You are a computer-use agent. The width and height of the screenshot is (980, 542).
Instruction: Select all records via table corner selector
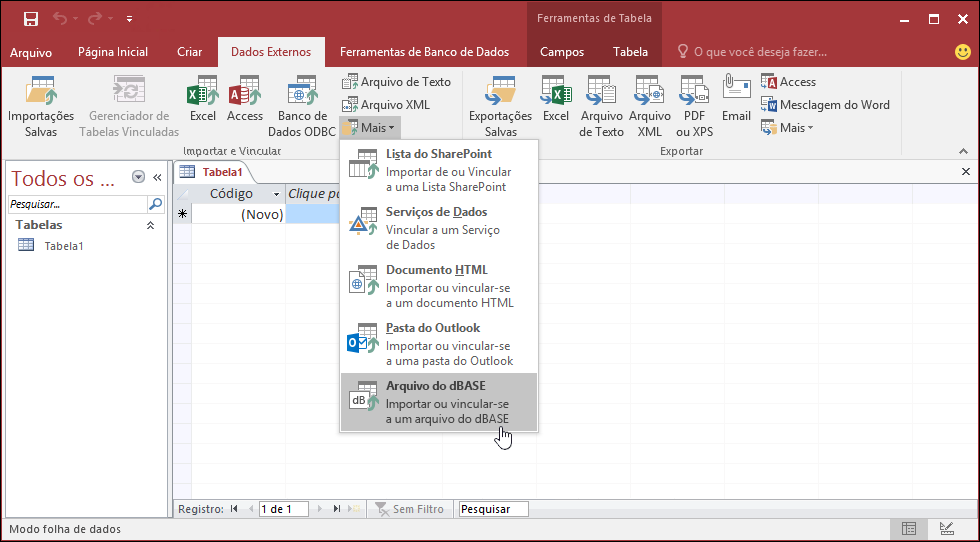coord(182,194)
